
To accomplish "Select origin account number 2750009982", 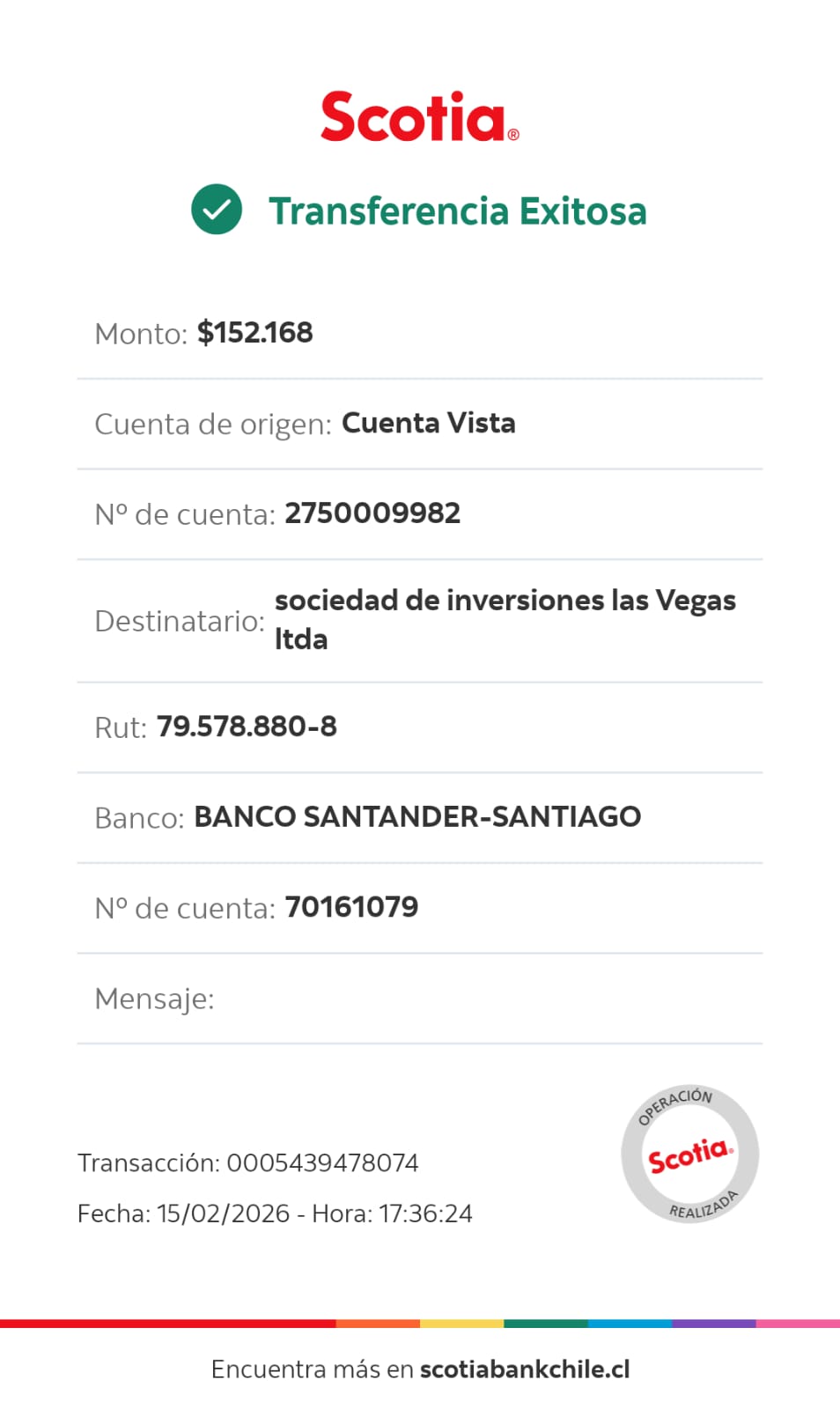I will pos(372,513).
